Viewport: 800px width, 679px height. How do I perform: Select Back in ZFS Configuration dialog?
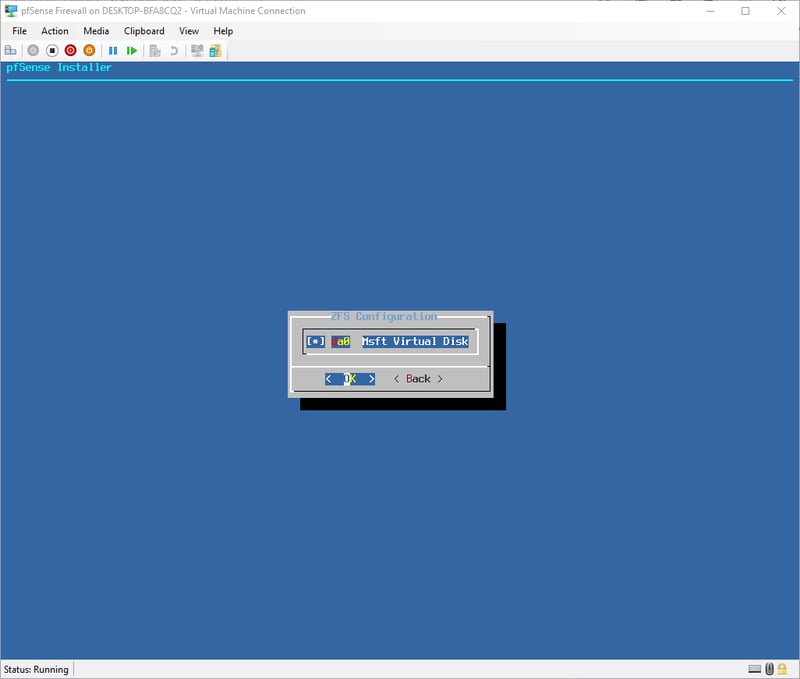(418, 379)
